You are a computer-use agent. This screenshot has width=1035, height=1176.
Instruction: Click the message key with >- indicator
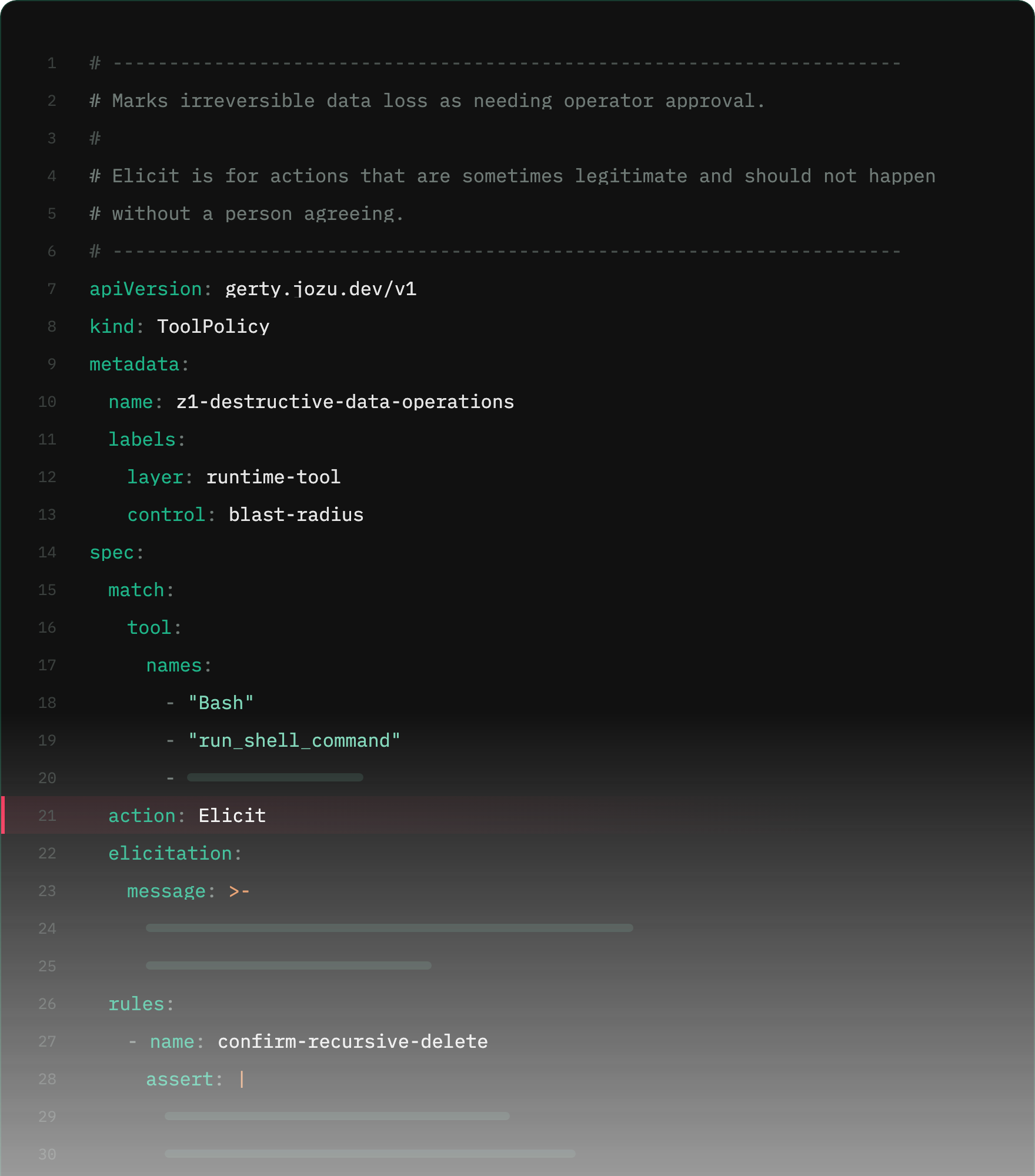pos(189,891)
